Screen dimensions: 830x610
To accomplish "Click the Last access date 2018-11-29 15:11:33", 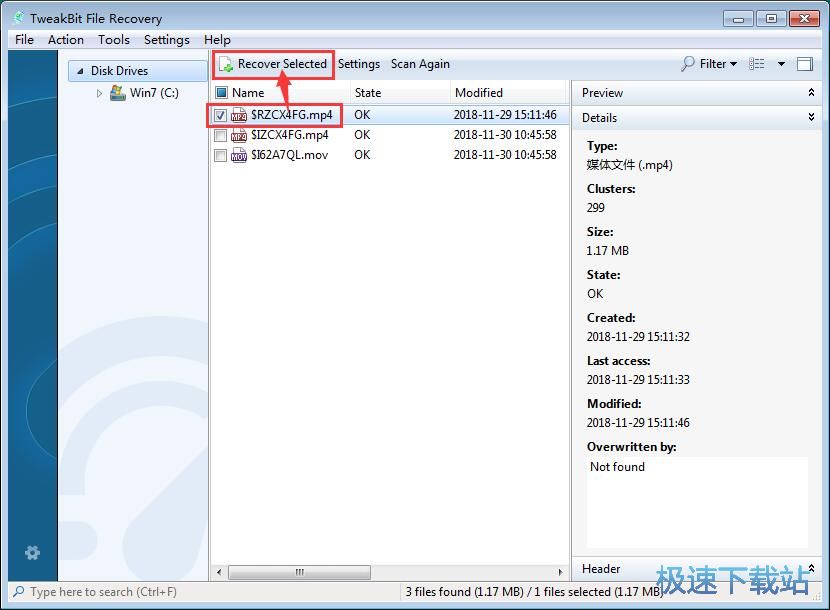I will [638, 380].
